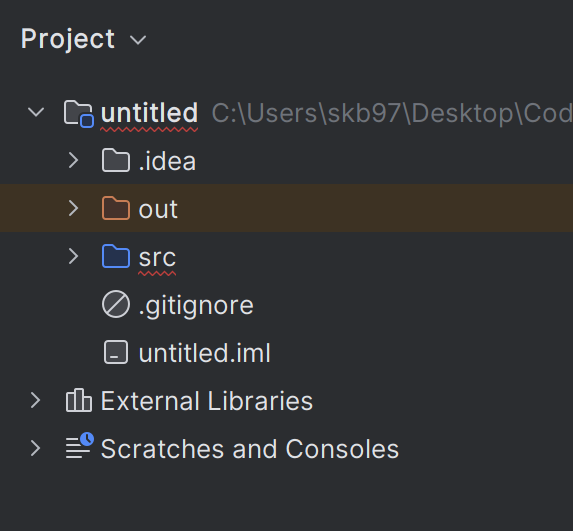Click the .idea folder icon

[x=116, y=160]
